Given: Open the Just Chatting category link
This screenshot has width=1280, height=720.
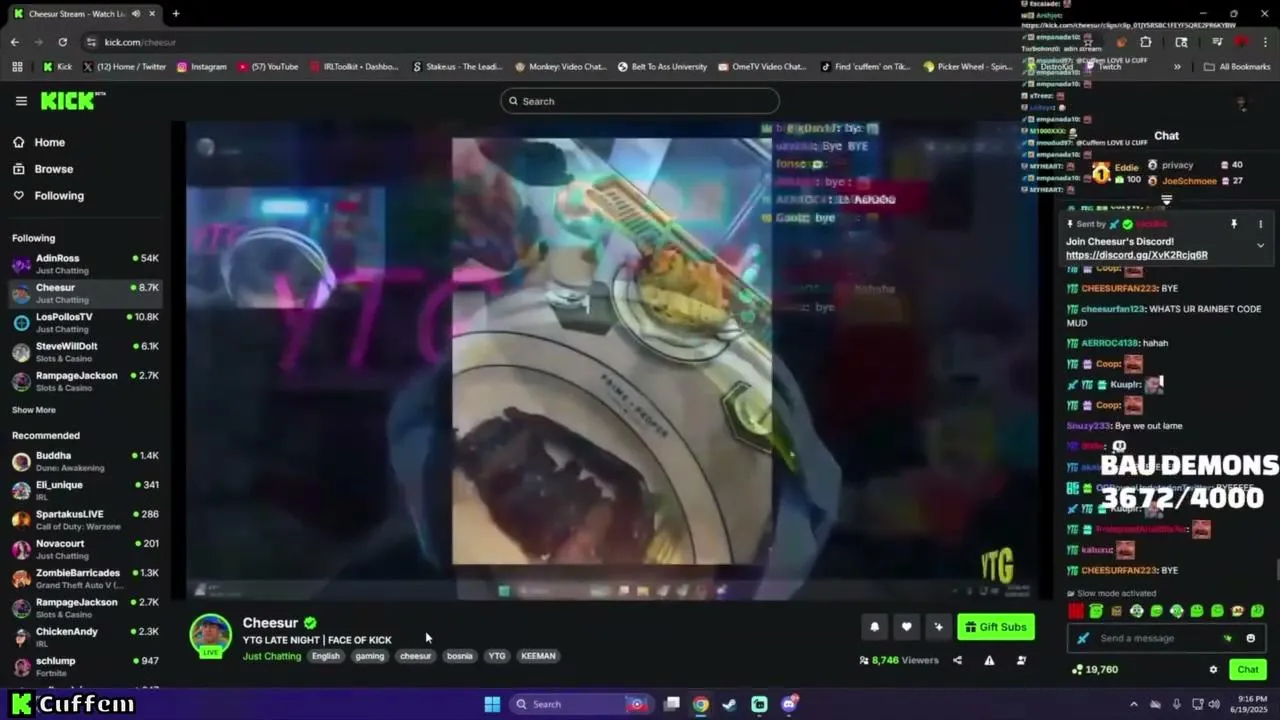Looking at the screenshot, I should (271, 656).
